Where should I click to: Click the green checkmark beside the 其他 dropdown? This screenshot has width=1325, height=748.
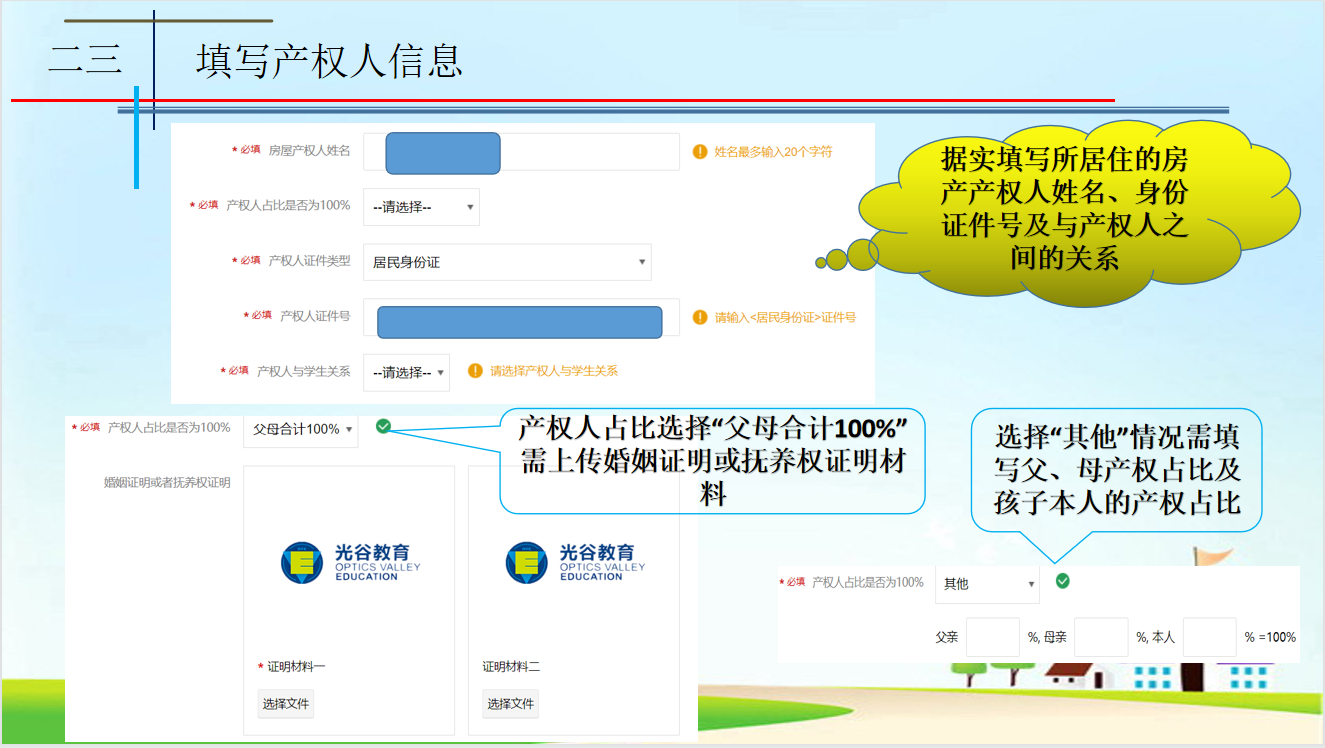(1062, 581)
